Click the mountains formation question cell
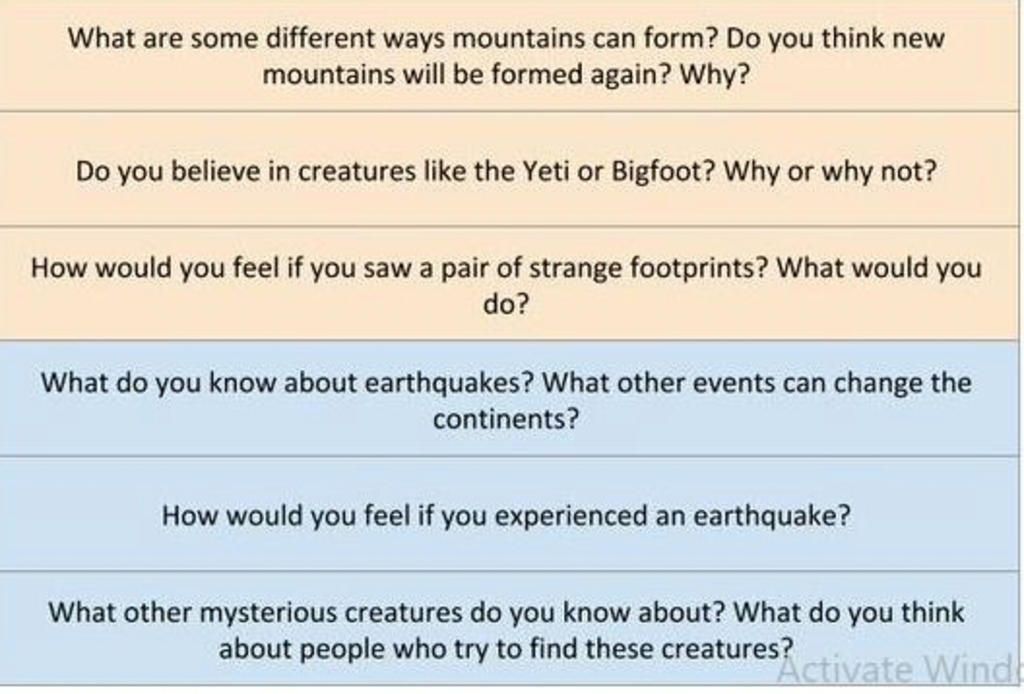Screen dimensions: 1024x694 (509, 55)
